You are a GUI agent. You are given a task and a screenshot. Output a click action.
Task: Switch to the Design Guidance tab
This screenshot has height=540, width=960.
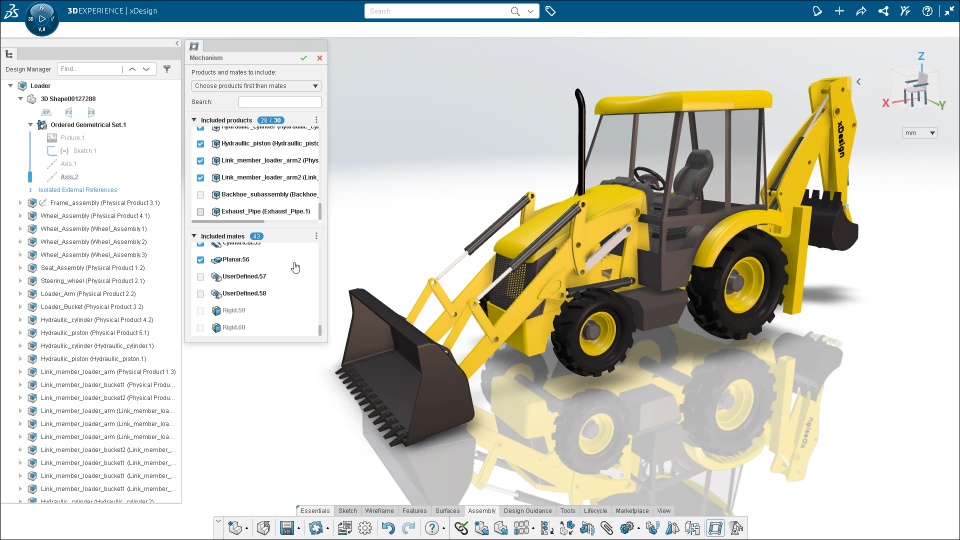528,511
